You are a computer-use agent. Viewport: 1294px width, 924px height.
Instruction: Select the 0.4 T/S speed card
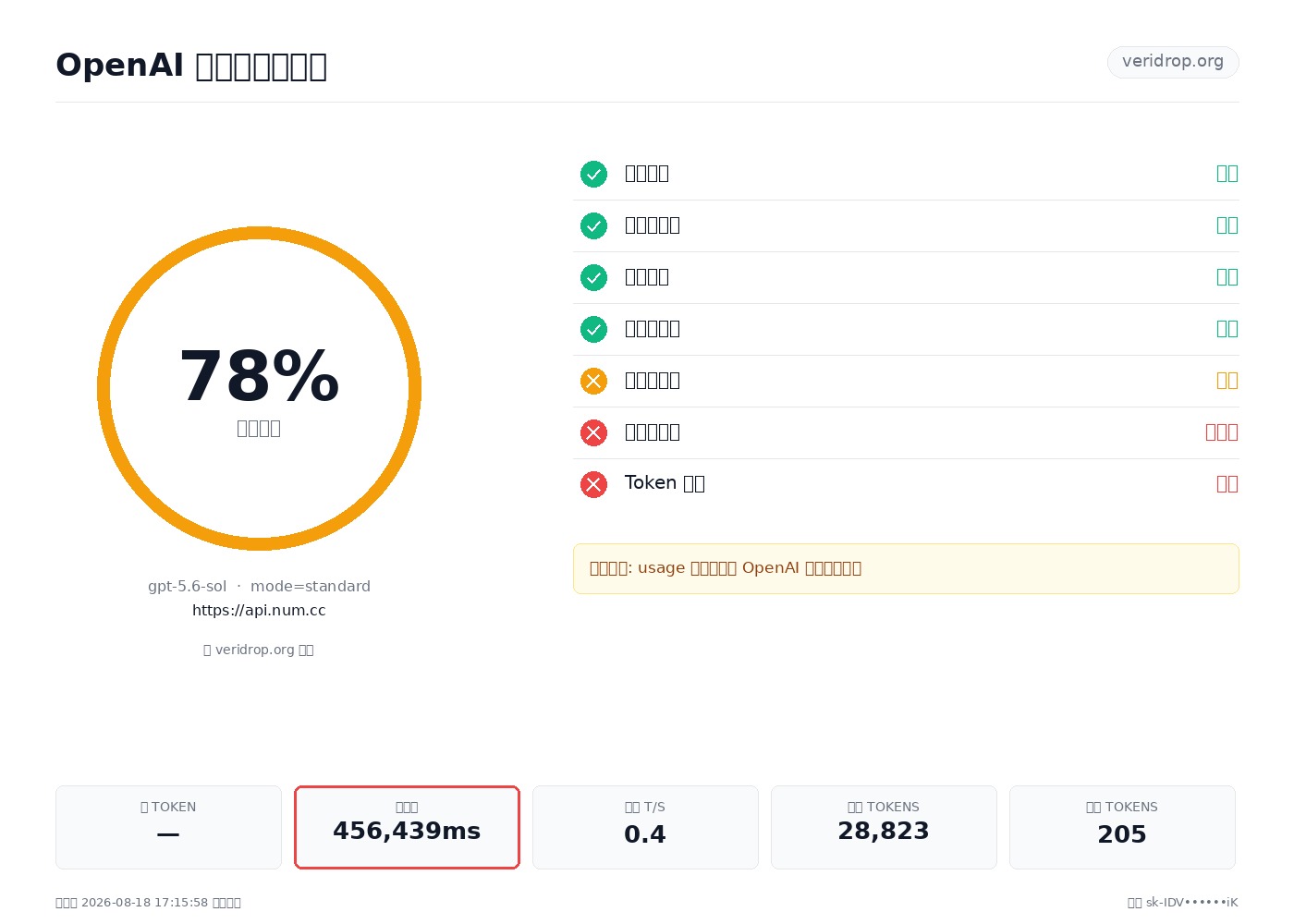[645, 827]
